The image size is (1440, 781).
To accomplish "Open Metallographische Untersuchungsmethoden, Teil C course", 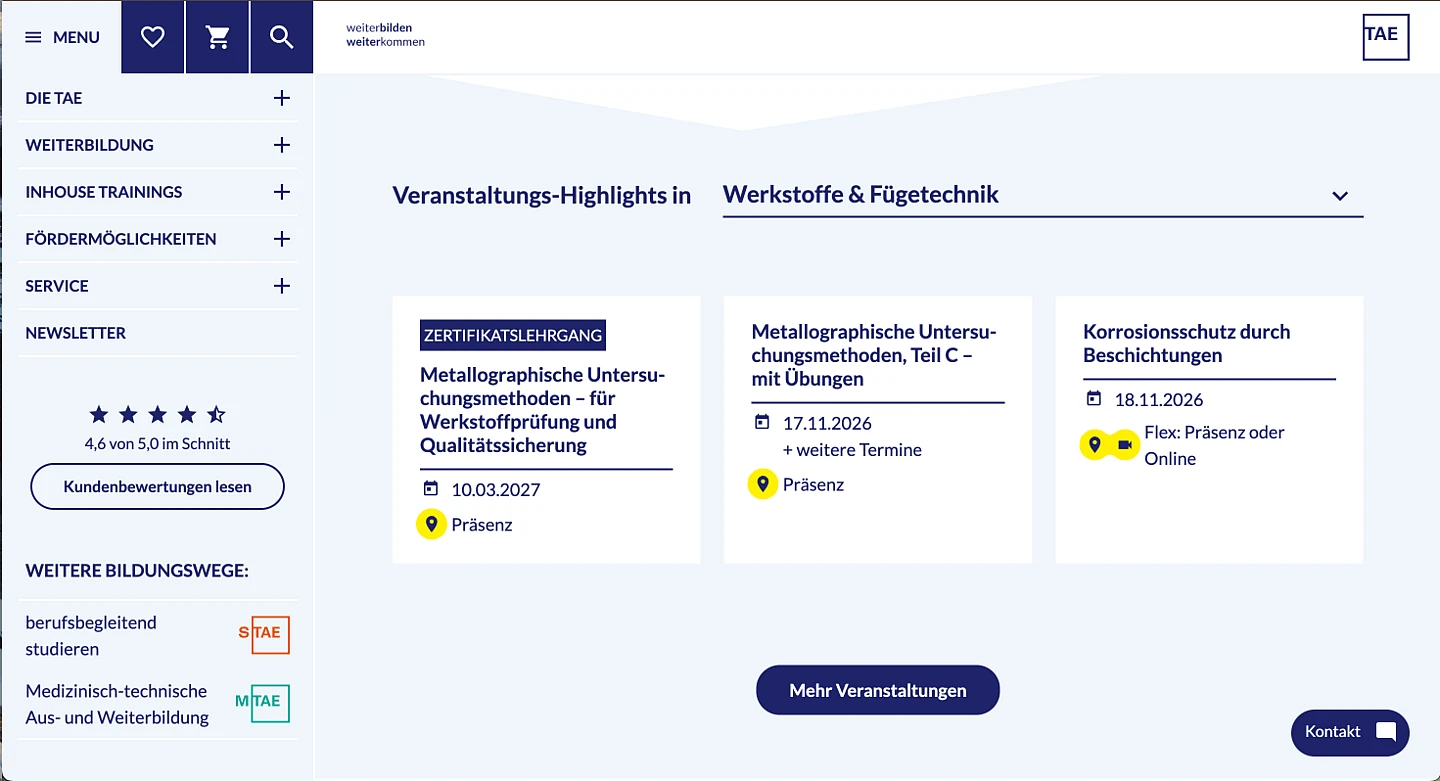I will 875,355.
